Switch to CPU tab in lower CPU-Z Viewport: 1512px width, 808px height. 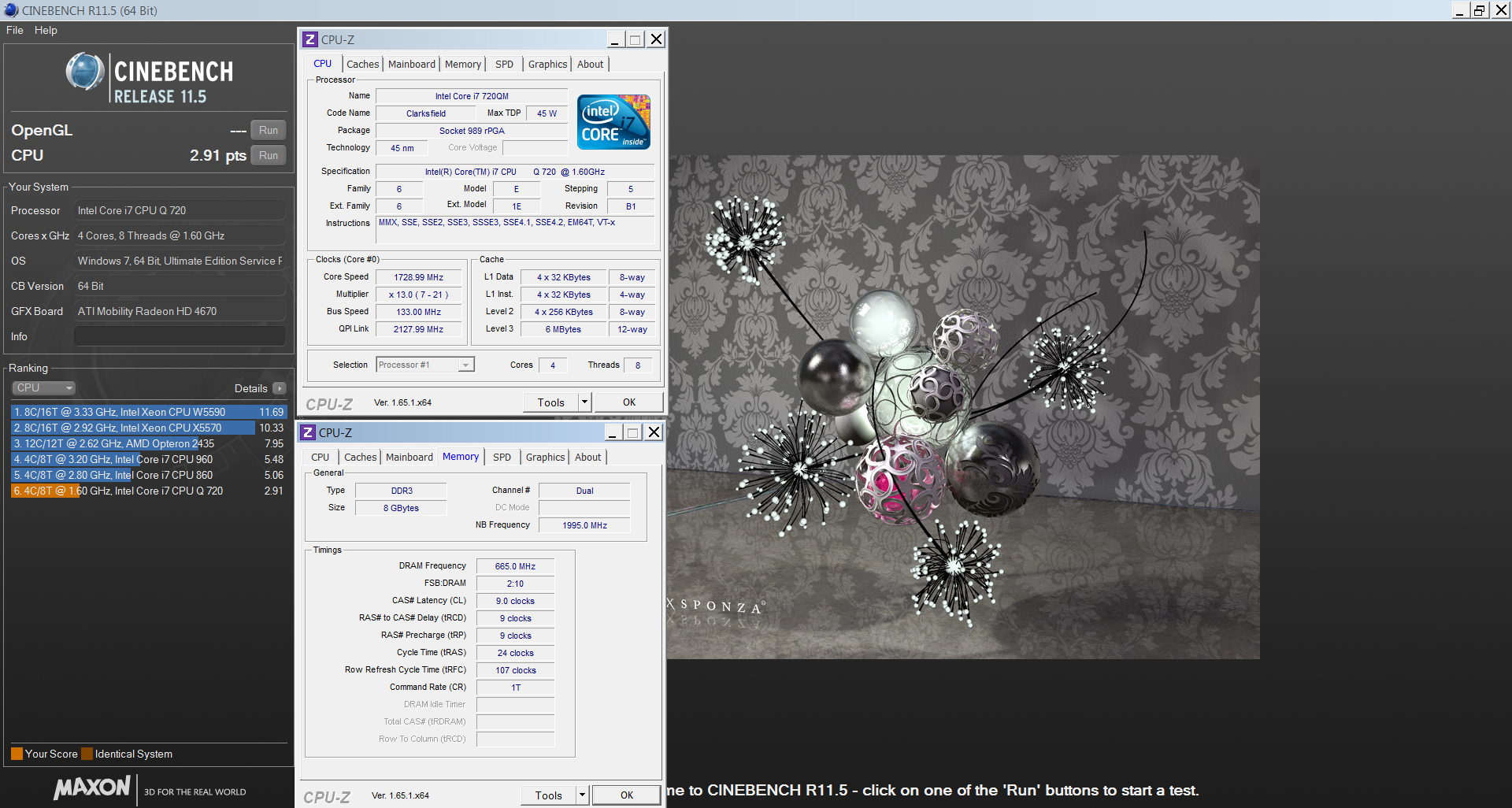tap(321, 458)
